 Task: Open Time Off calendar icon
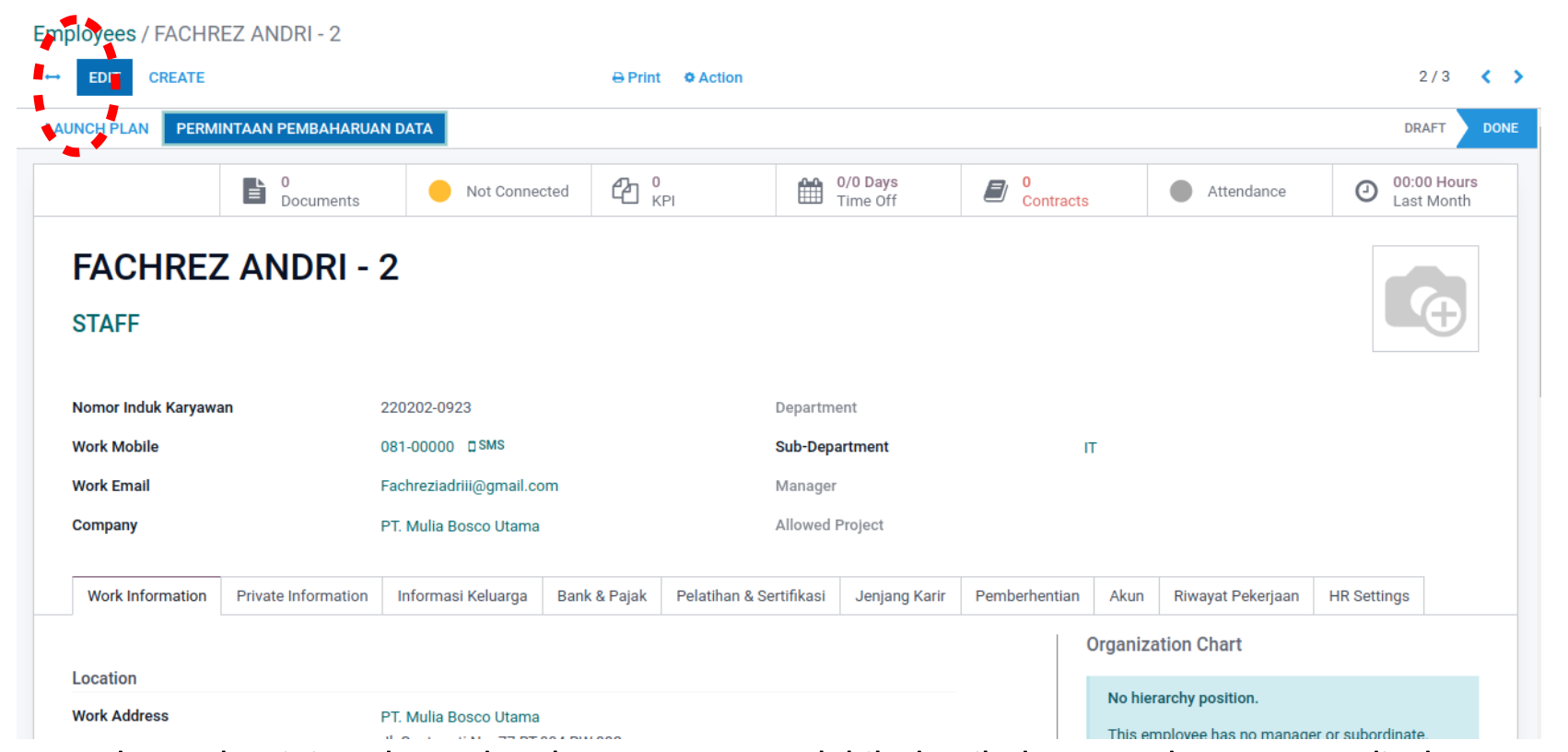point(810,191)
